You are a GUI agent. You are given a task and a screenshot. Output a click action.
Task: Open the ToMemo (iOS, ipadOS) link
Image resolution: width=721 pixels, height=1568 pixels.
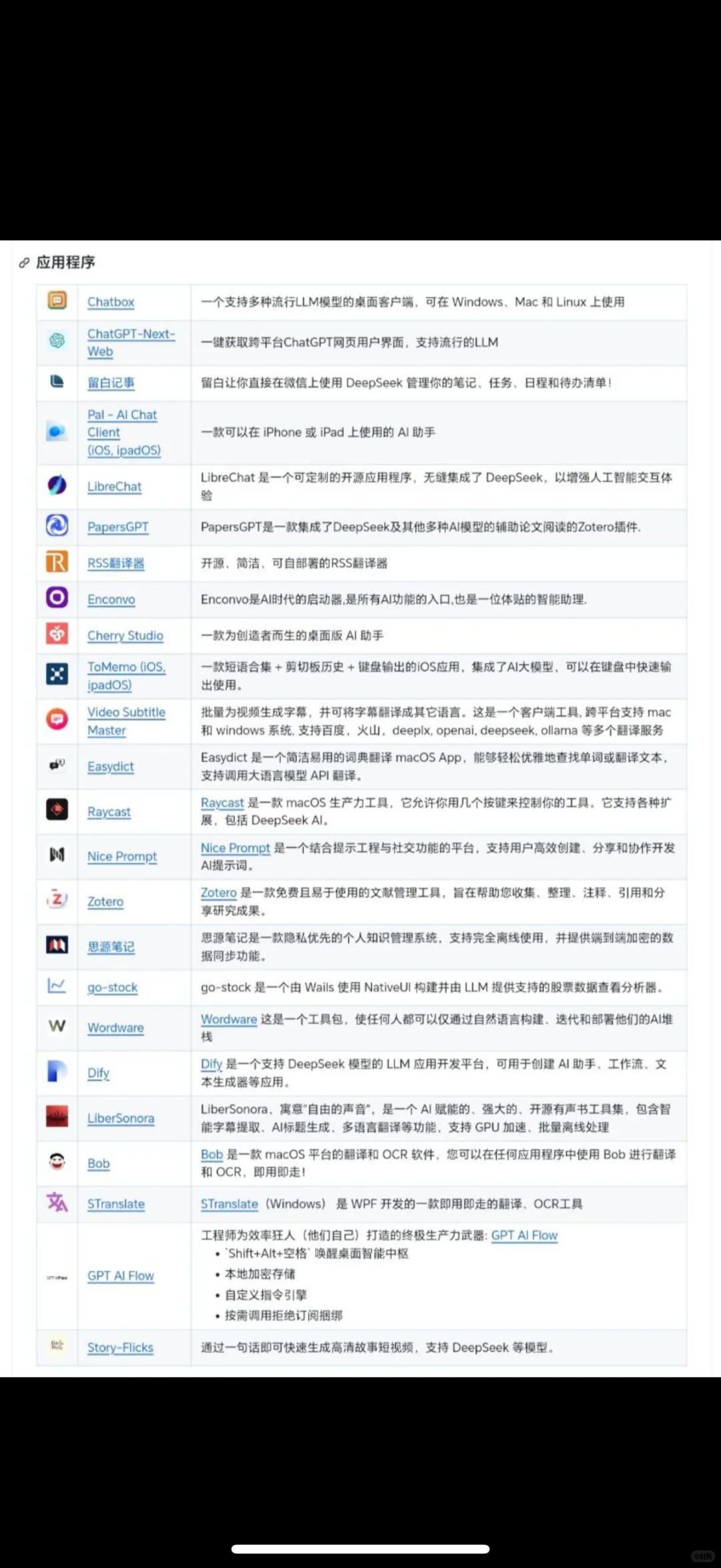coord(126,676)
